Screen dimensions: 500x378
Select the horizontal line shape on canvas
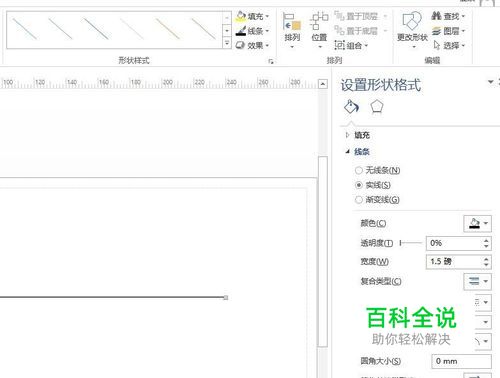click(x=112, y=297)
